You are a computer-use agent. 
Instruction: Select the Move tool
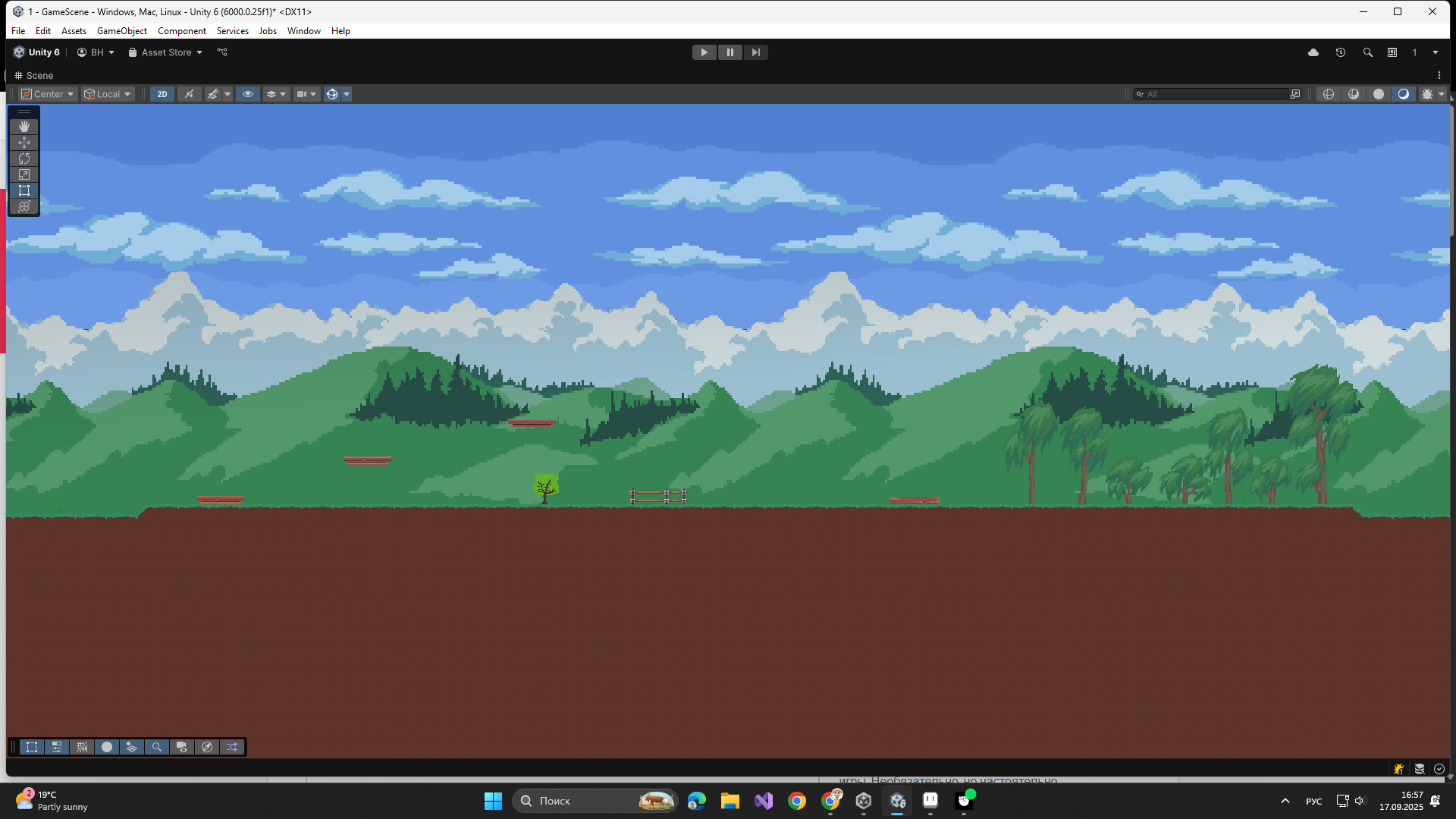(24, 143)
